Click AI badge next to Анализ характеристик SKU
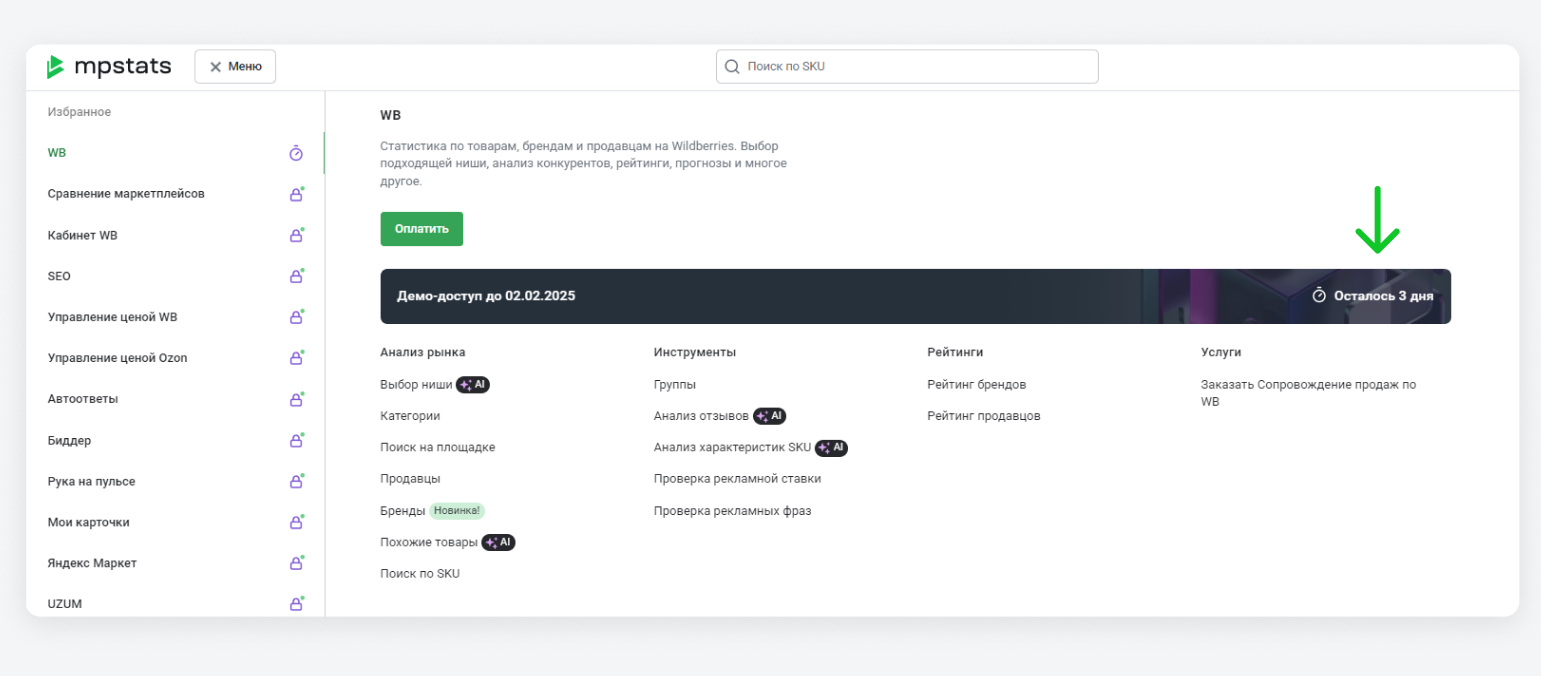This screenshot has width=1541, height=676. 831,448
